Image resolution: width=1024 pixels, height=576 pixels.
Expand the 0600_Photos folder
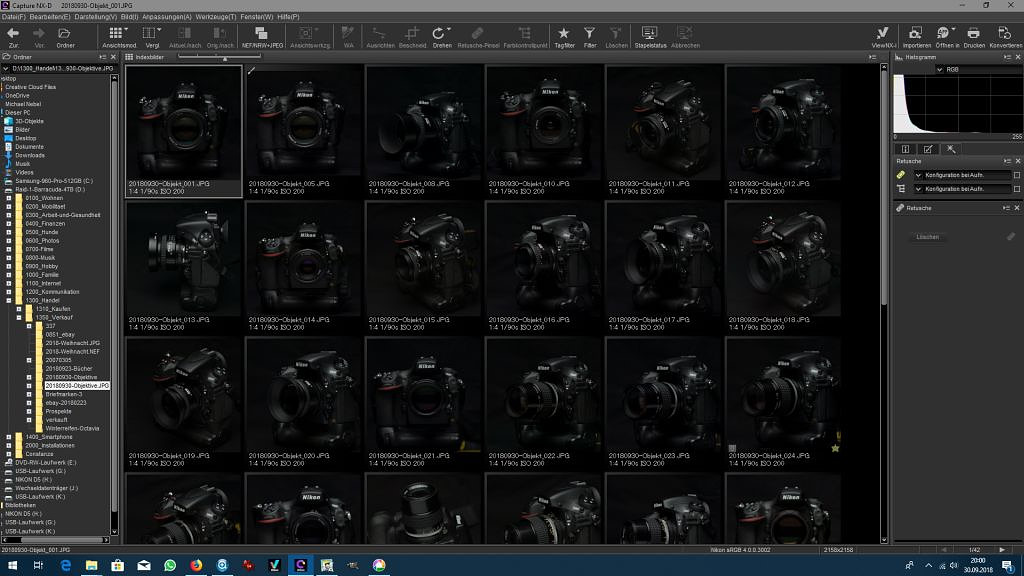9,240
